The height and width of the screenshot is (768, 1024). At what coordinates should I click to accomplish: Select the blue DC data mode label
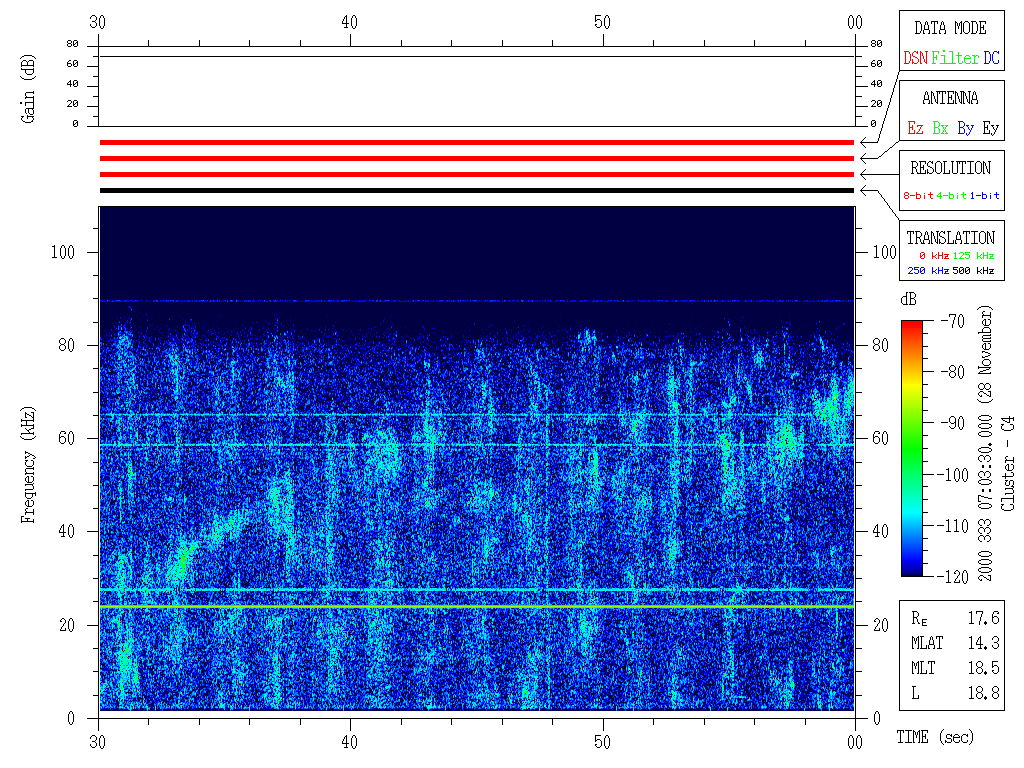991,59
